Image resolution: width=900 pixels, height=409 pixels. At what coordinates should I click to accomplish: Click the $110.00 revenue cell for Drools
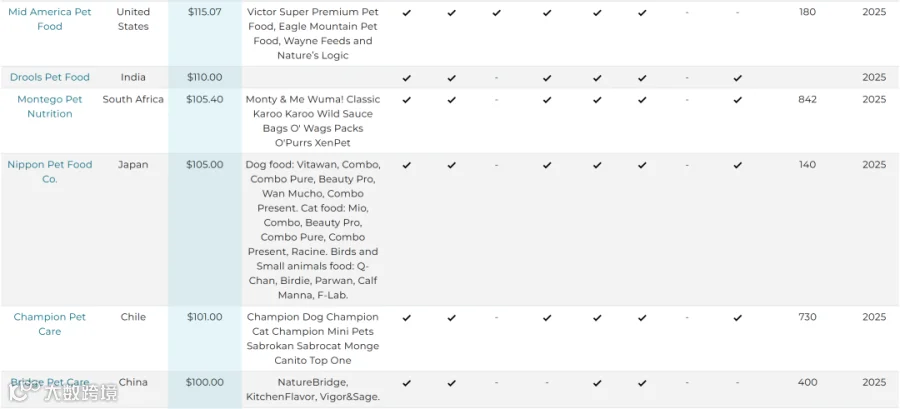click(204, 77)
